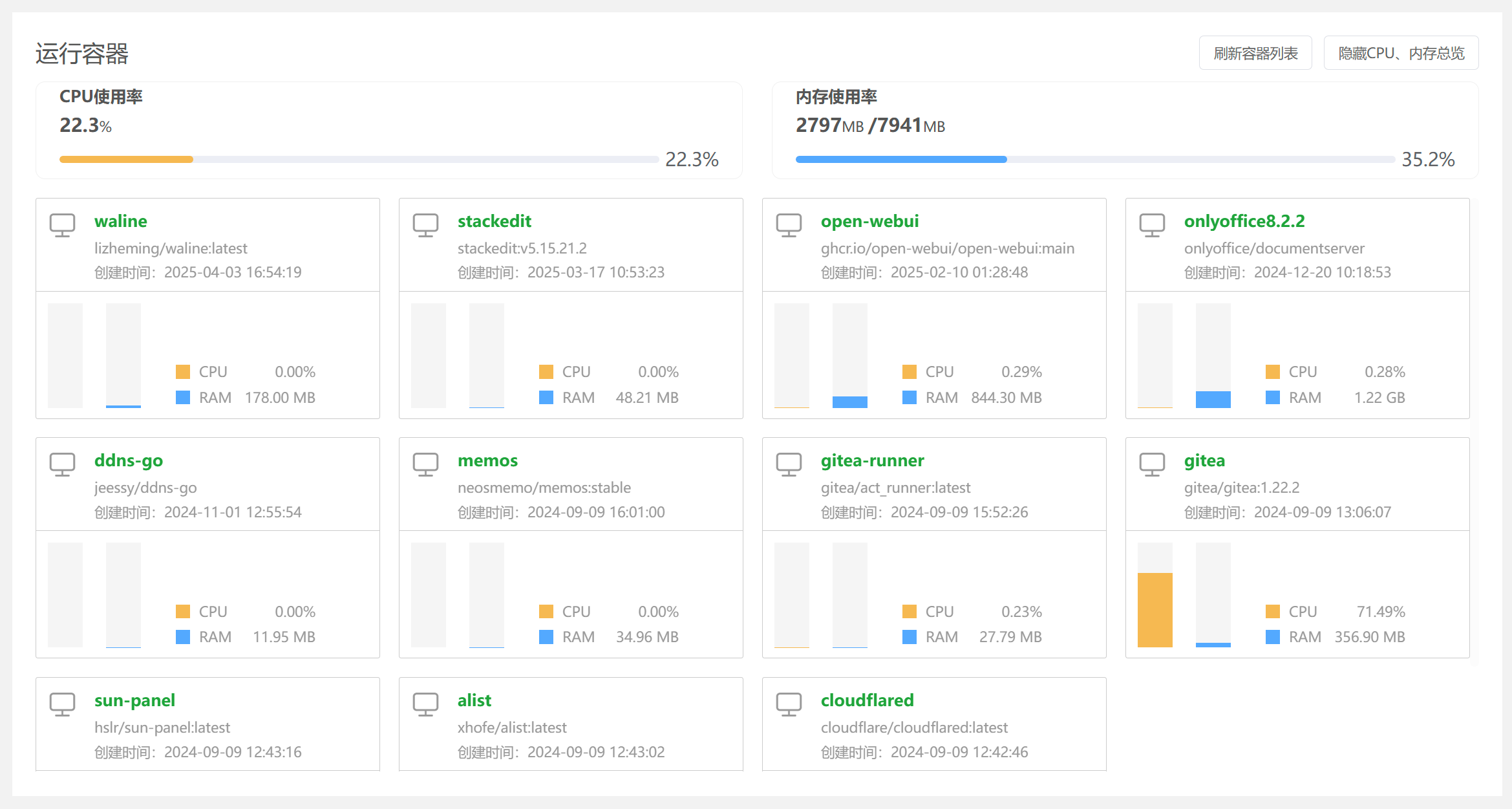Screen dimensions: 1512x809
Task: Click the monitor icon on onlyoffice8.2.2 card
Action: 1153,224
